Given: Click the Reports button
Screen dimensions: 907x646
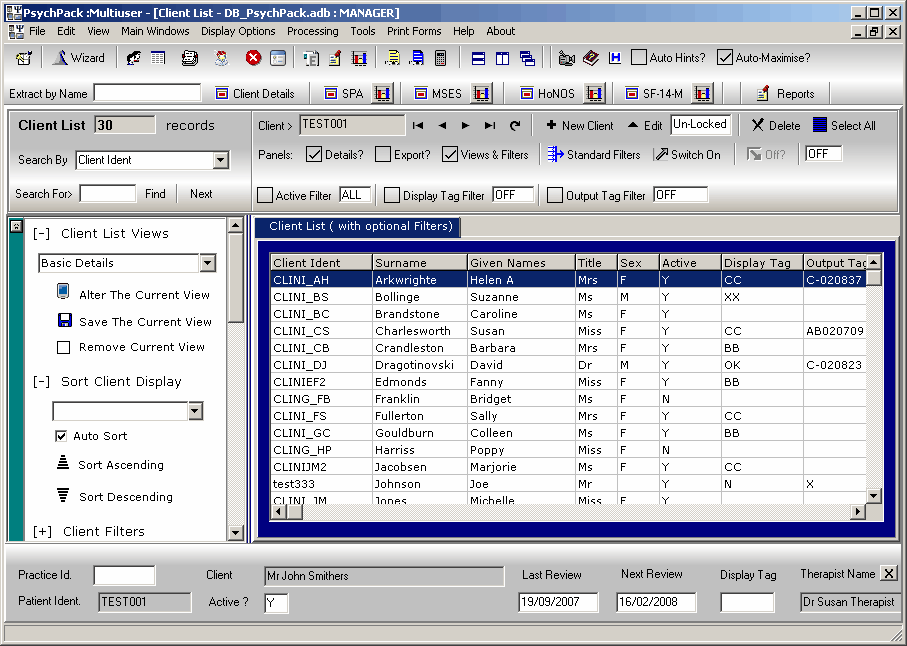Looking at the screenshot, I should [785, 94].
